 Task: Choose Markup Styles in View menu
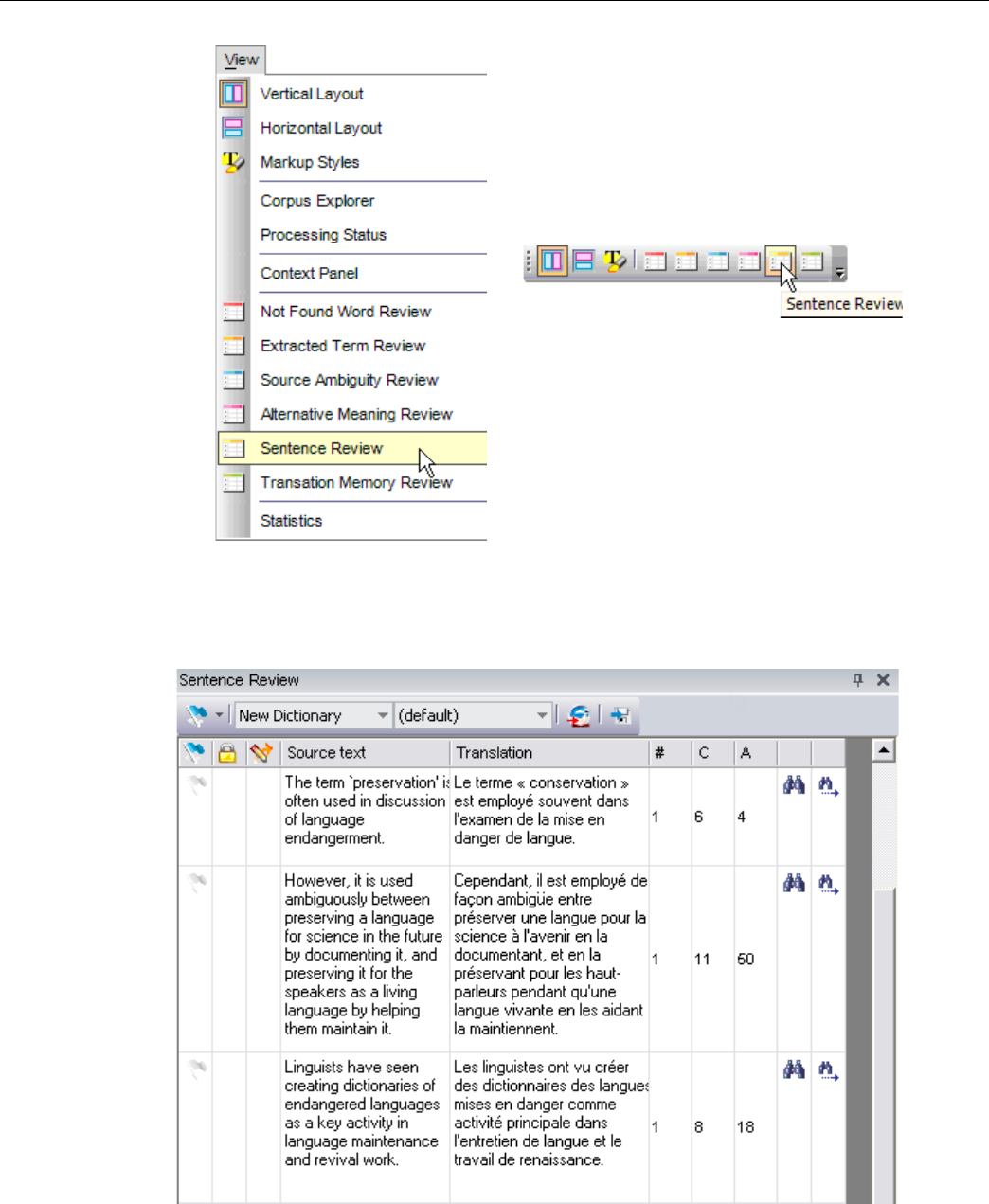point(352,162)
